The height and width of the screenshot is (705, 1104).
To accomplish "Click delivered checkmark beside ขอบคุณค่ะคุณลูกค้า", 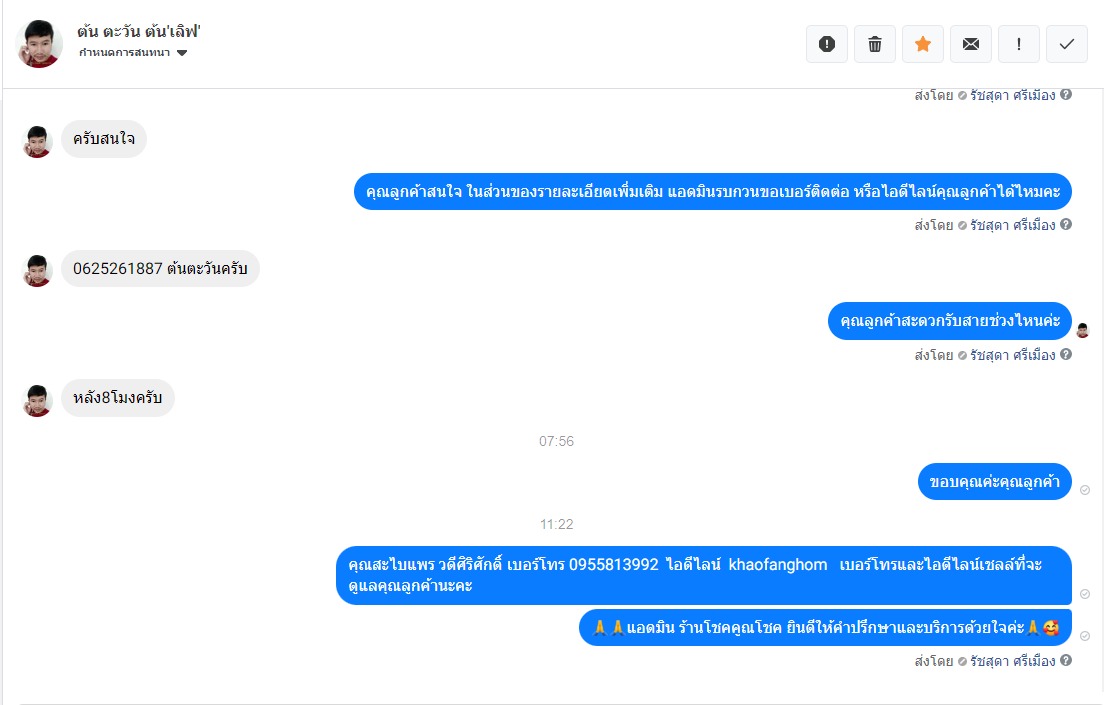I will point(1085,490).
